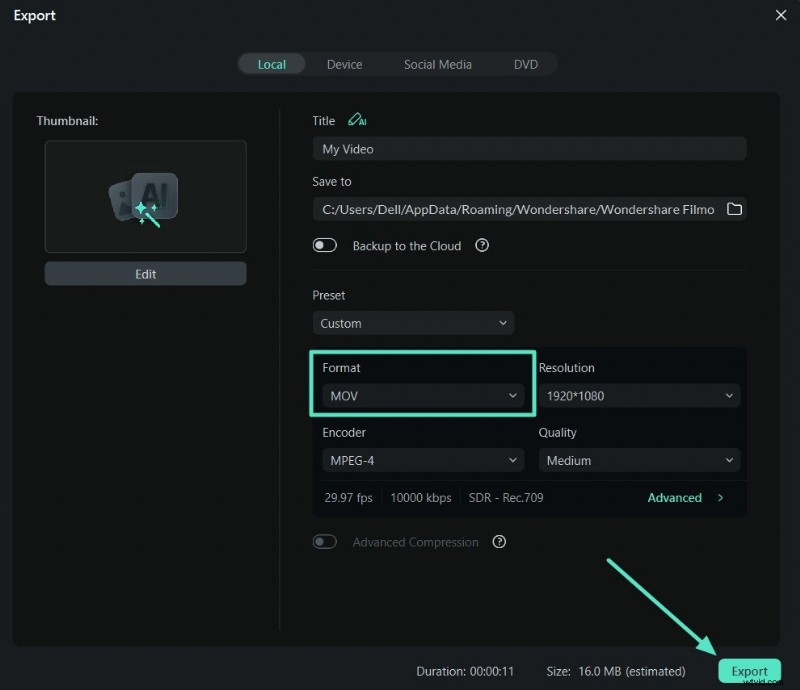The width and height of the screenshot is (800, 690).
Task: Click the AI title generator pen icon
Action: [x=357, y=120]
